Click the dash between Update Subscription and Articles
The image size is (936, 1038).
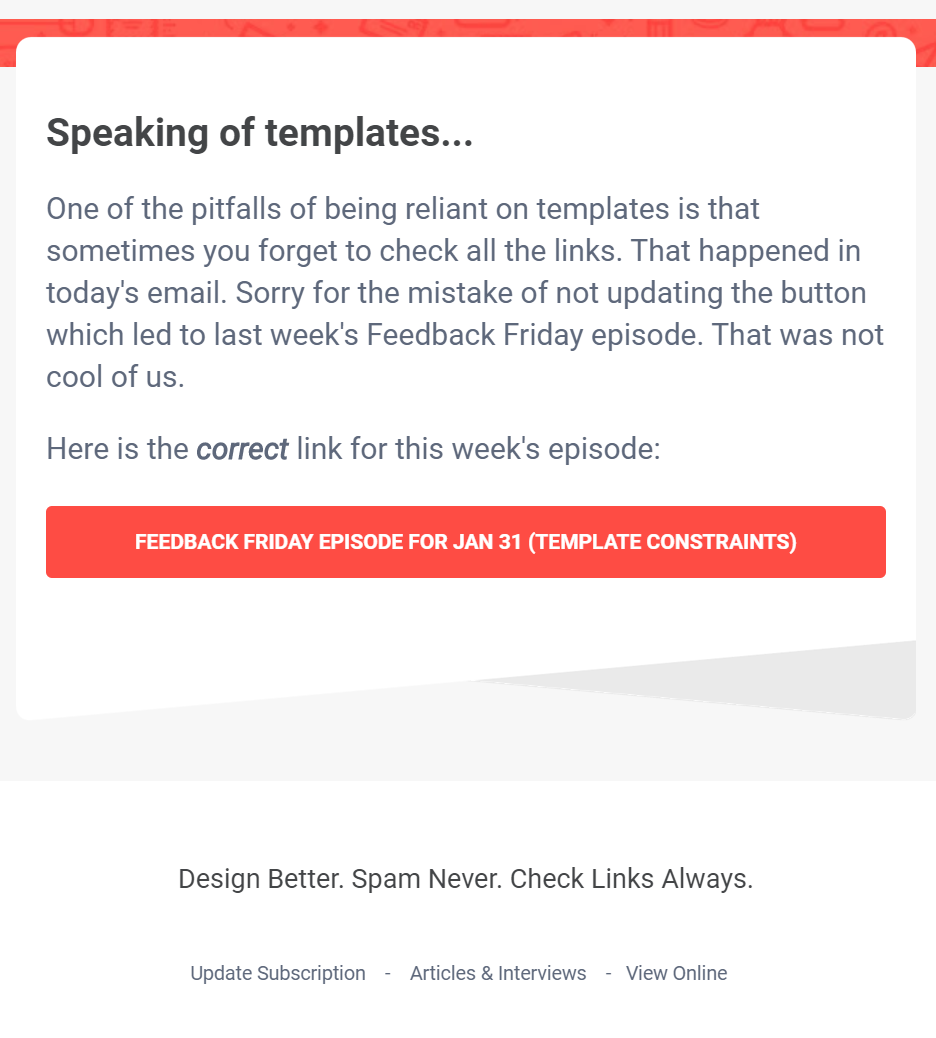[387, 973]
